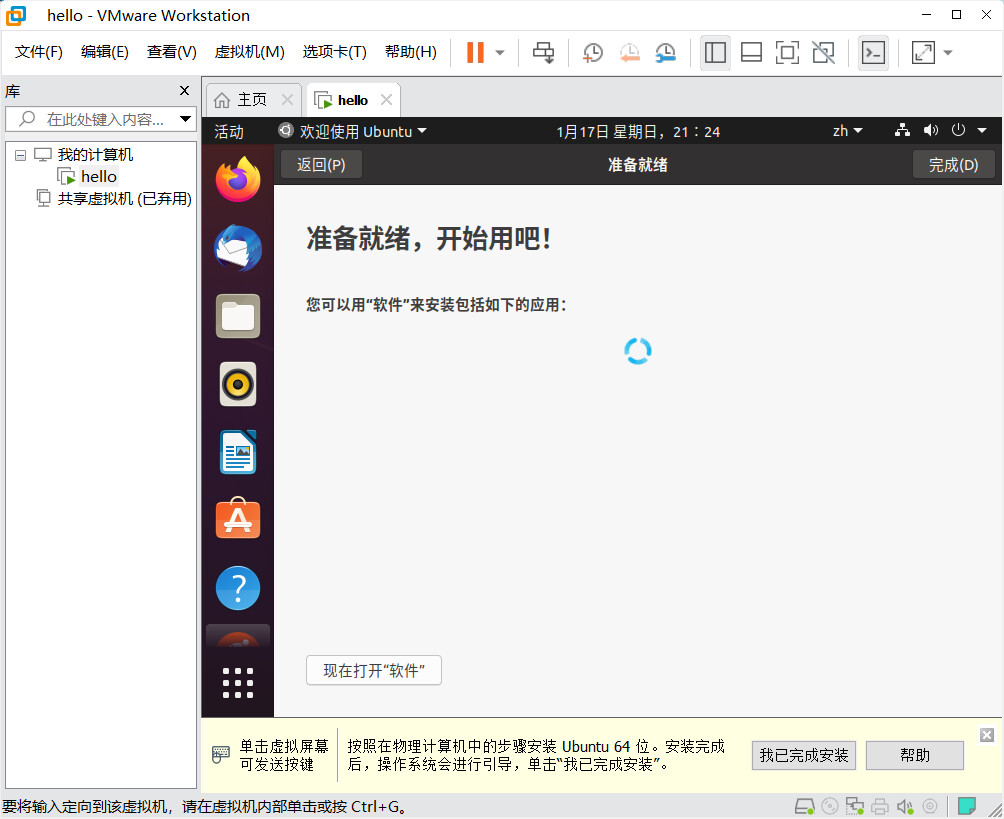1004x819 pixels.
Task: Take a snapshot of the virtual machine
Action: pyautogui.click(x=593, y=53)
